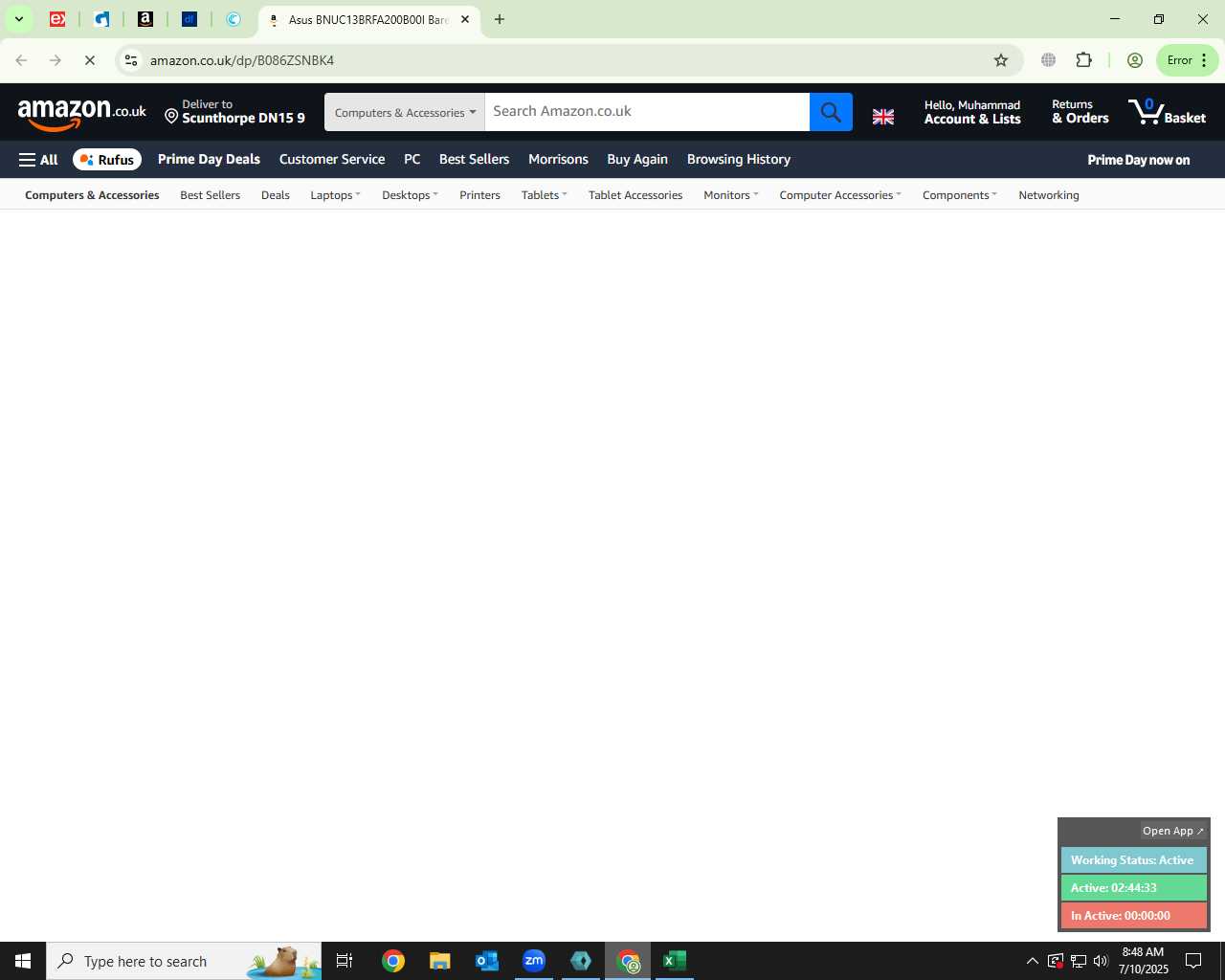Screen dimensions: 1225x980
Task: Change delivery location Scunthorpe DN15 9
Action: click(234, 112)
